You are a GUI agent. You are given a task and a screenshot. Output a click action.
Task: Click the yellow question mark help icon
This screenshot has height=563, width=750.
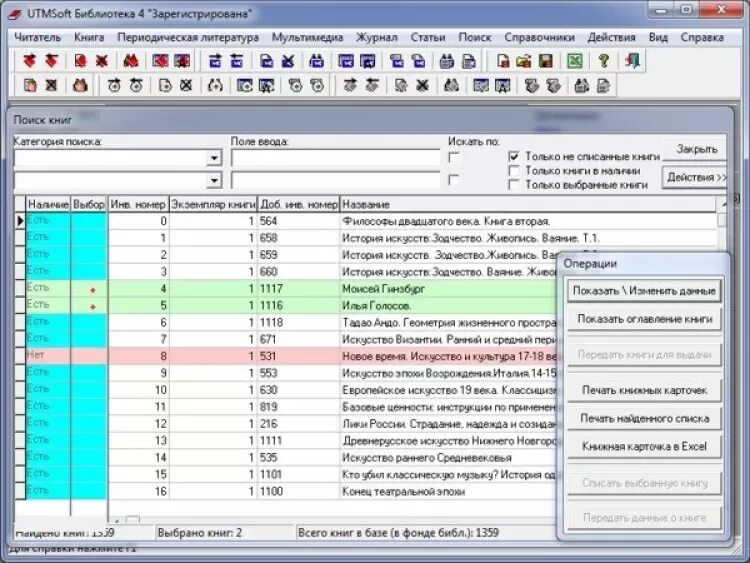pyautogui.click(x=604, y=61)
